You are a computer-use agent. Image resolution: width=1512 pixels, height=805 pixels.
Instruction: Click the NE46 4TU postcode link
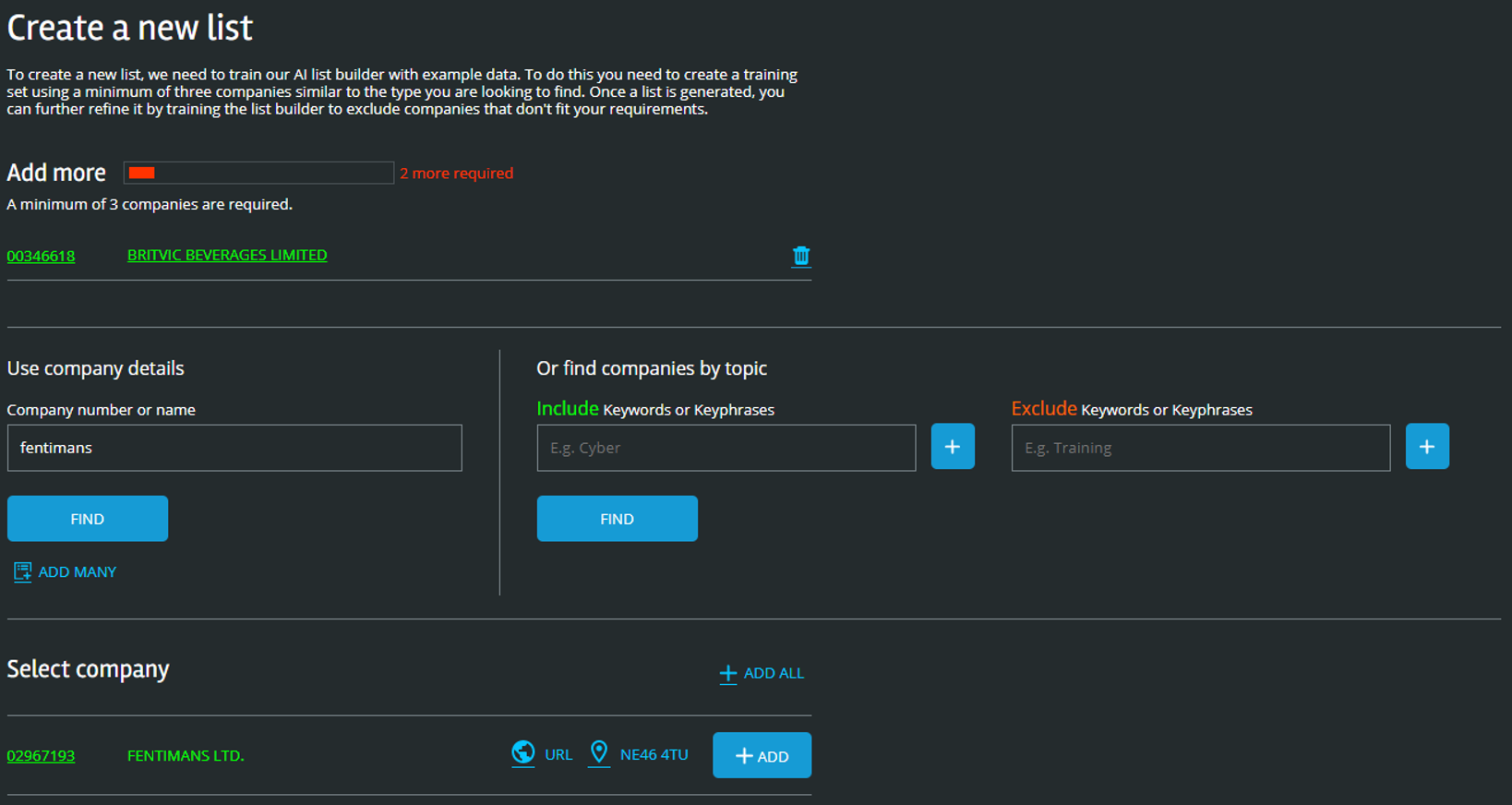point(654,754)
